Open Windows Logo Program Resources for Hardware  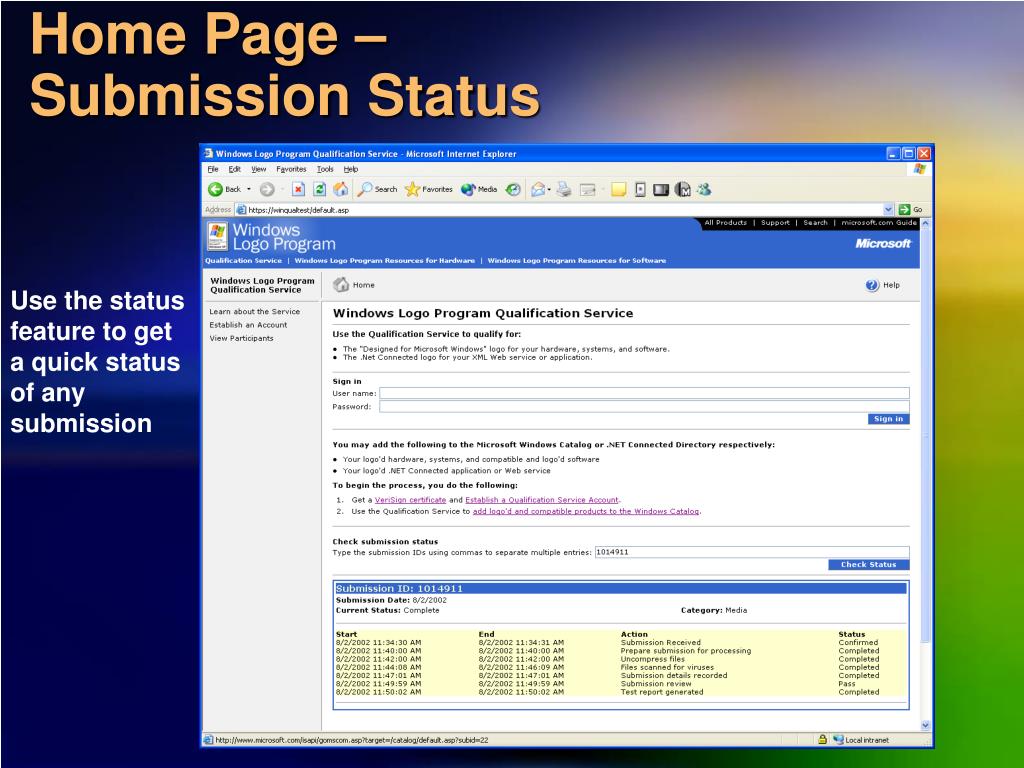point(385,261)
